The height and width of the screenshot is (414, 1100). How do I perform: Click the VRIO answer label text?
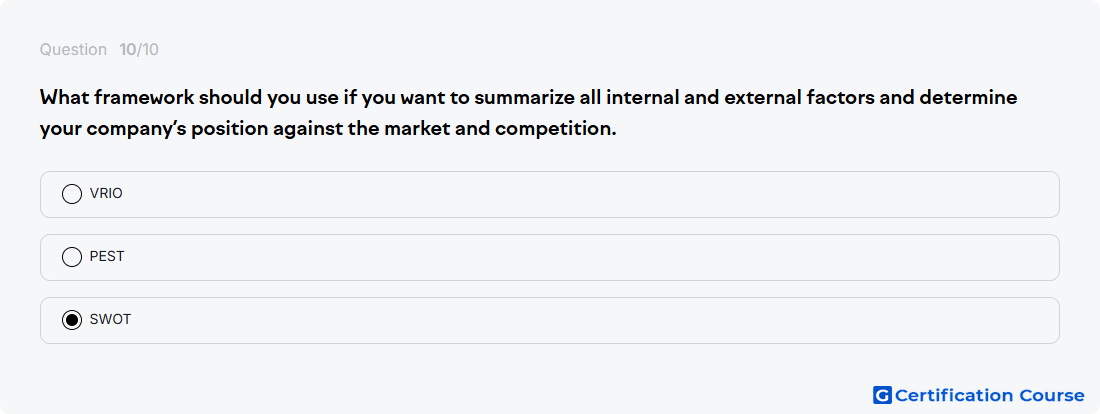point(106,194)
